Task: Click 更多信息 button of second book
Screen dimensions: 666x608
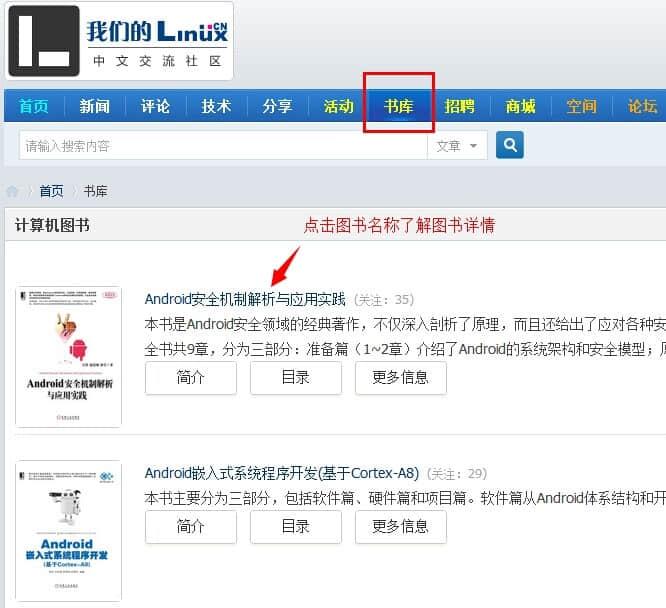Action: click(x=401, y=527)
